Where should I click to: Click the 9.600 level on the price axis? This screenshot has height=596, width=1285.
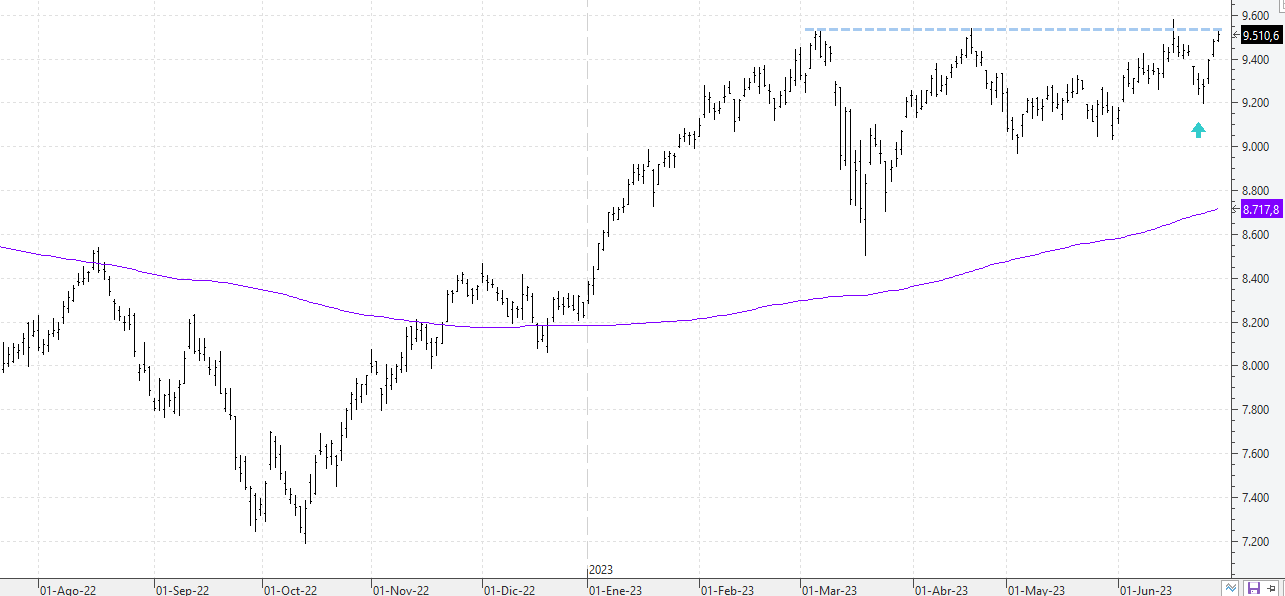[x=1256, y=15]
